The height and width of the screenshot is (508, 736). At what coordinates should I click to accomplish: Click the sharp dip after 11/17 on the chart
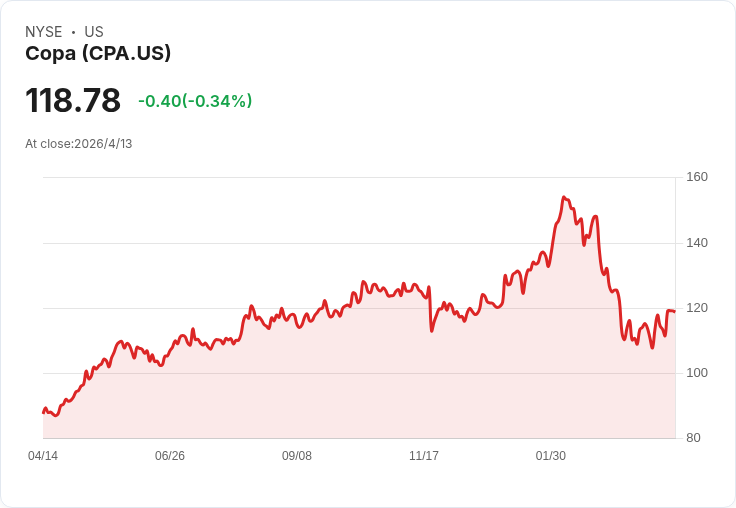pyautogui.click(x=431, y=330)
